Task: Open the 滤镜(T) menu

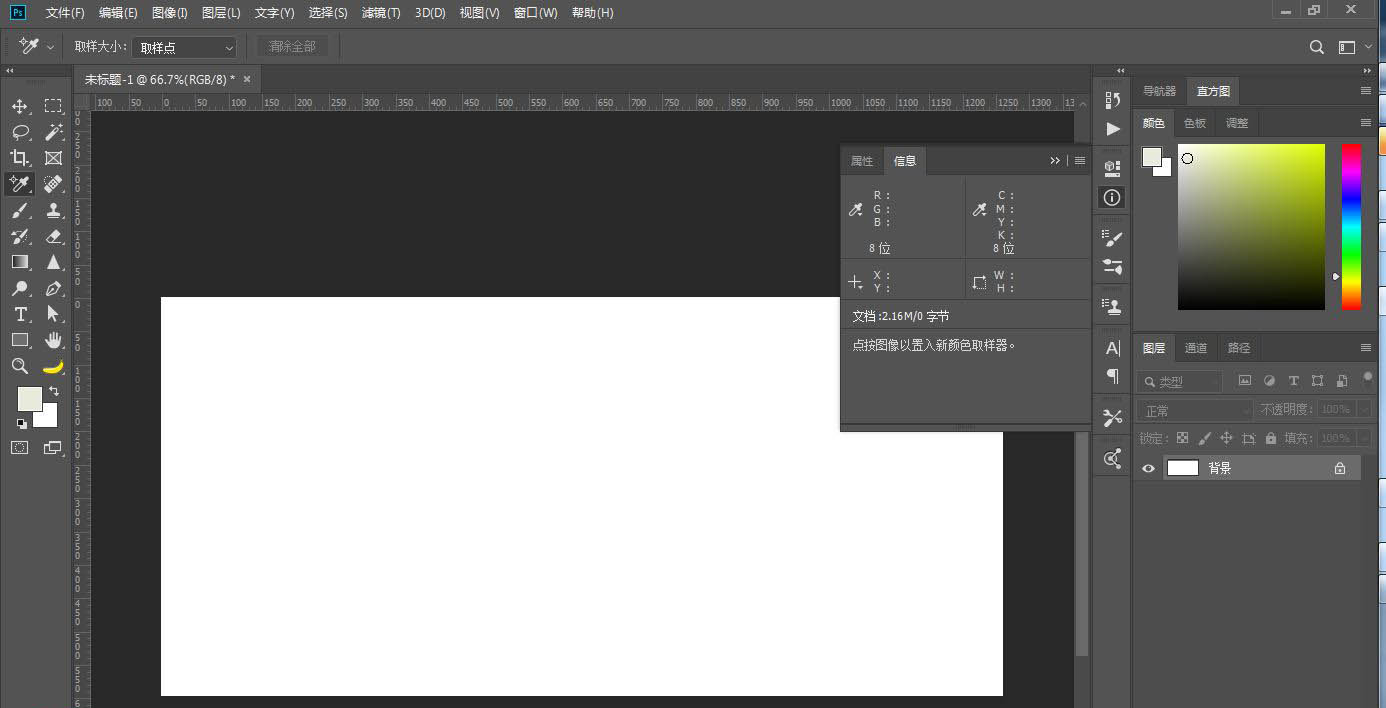Action: 381,13
